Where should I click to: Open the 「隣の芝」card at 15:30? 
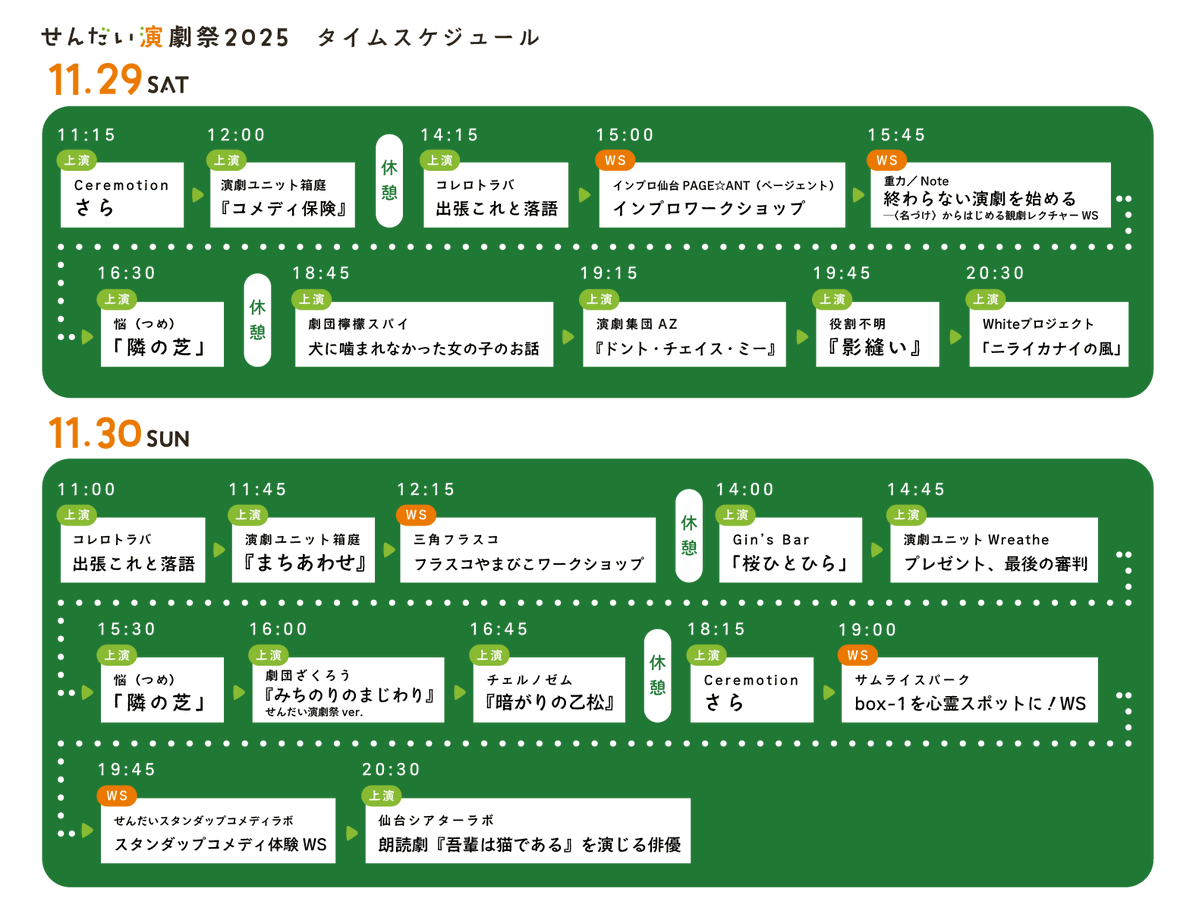pyautogui.click(x=162, y=690)
